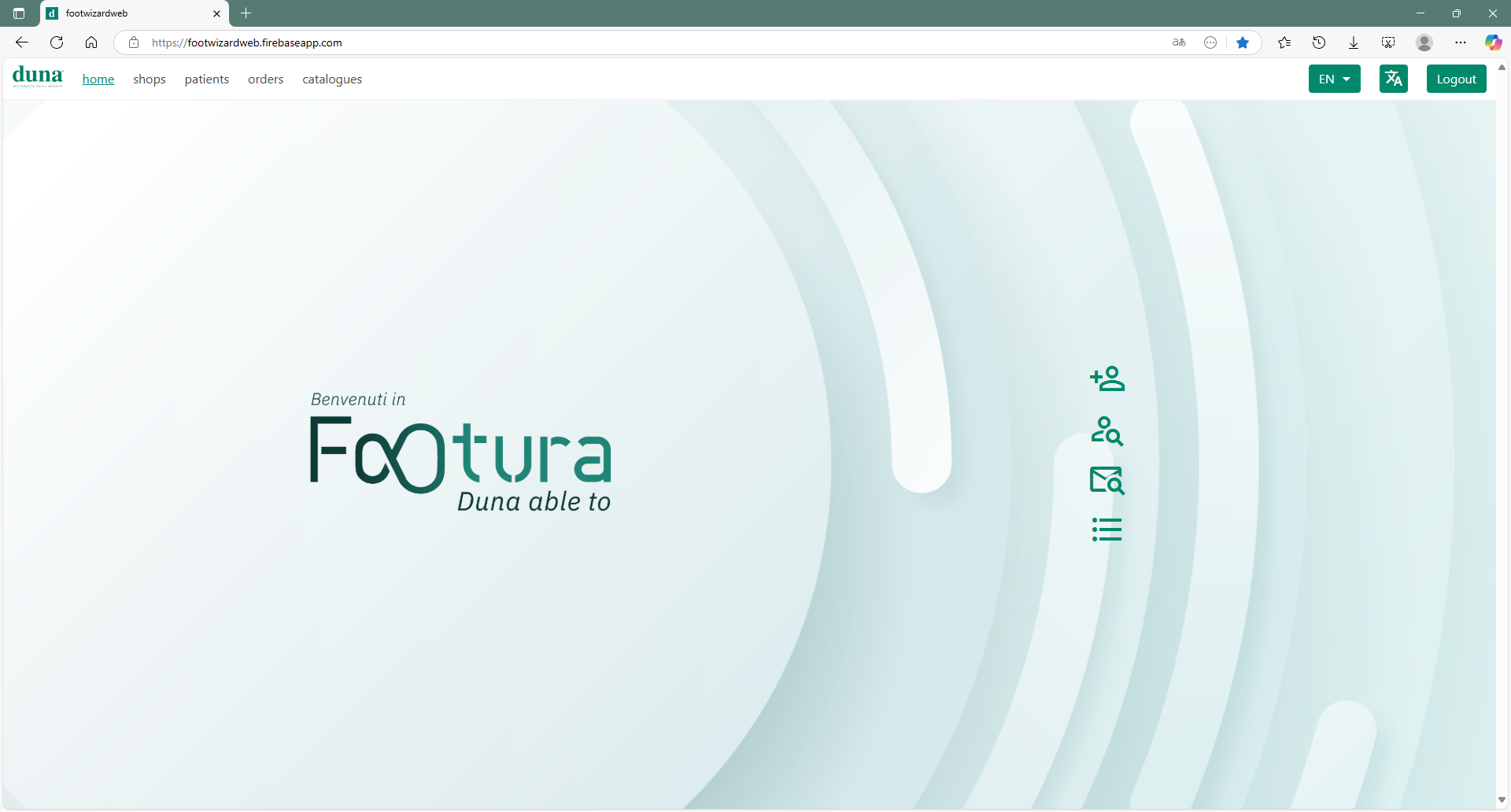Toggle the bookmark star for this page
This screenshot has height=812, width=1511.
[x=1243, y=42]
